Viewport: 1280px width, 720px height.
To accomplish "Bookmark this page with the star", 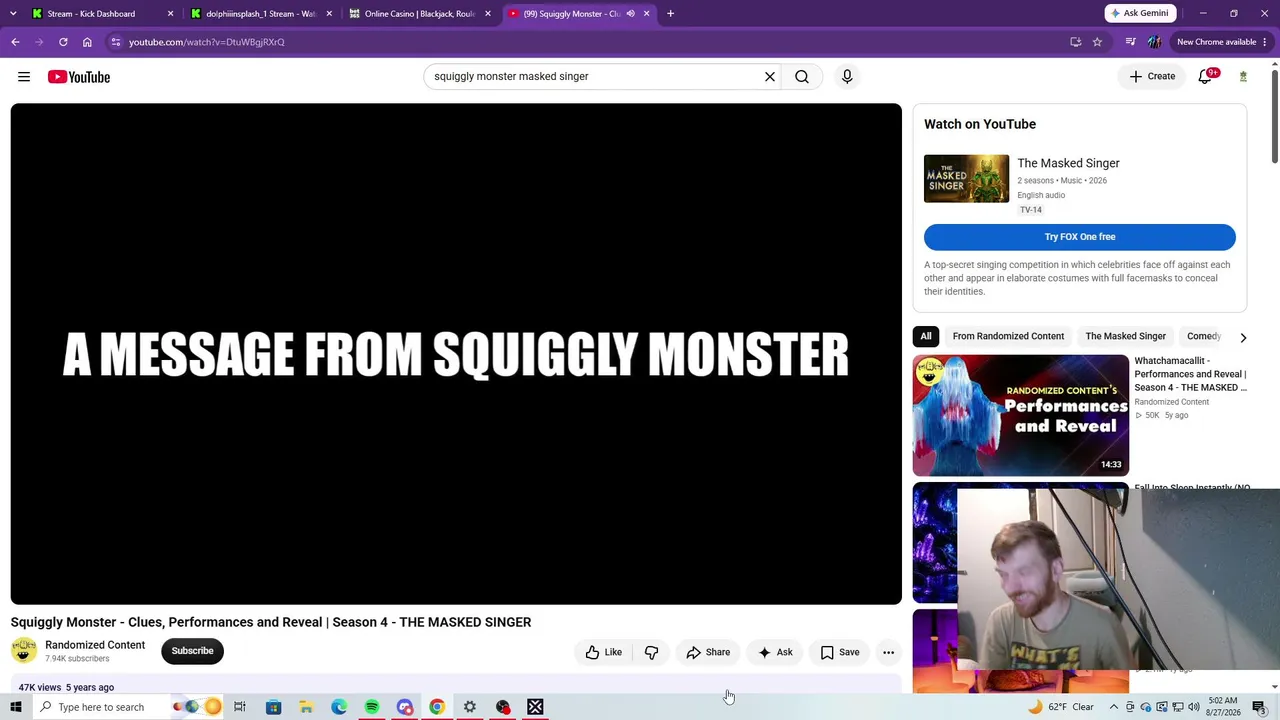I will click(1097, 42).
